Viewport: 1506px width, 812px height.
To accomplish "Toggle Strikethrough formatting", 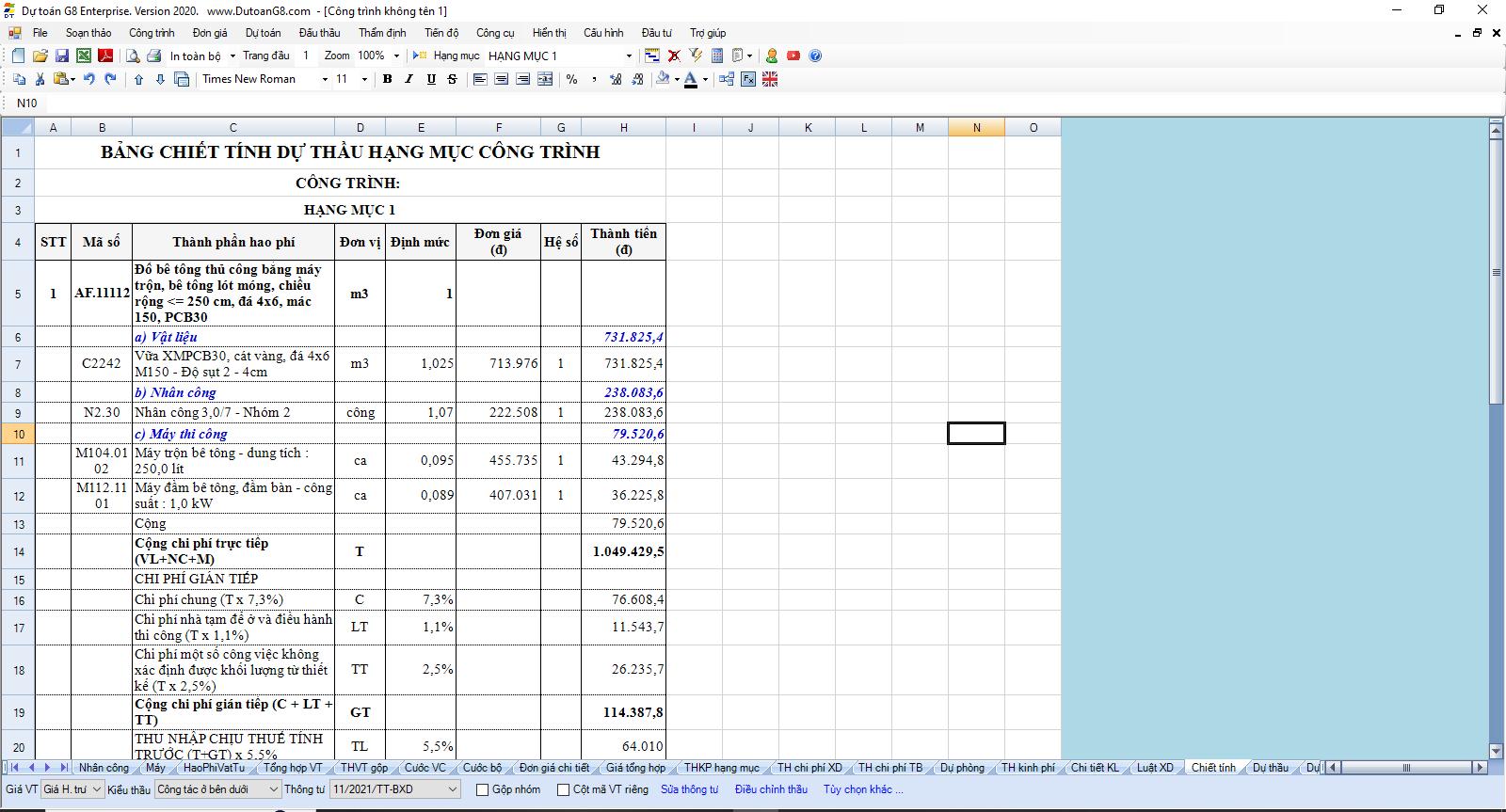I will [x=453, y=79].
